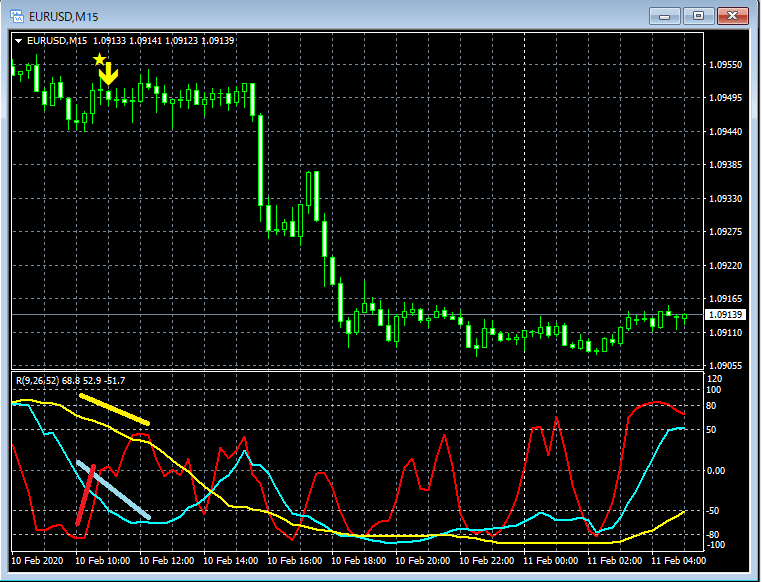Click the EURUSD,M15 chart window icon
Image resolution: width=762 pixels, height=582 pixels.
click(17, 17)
